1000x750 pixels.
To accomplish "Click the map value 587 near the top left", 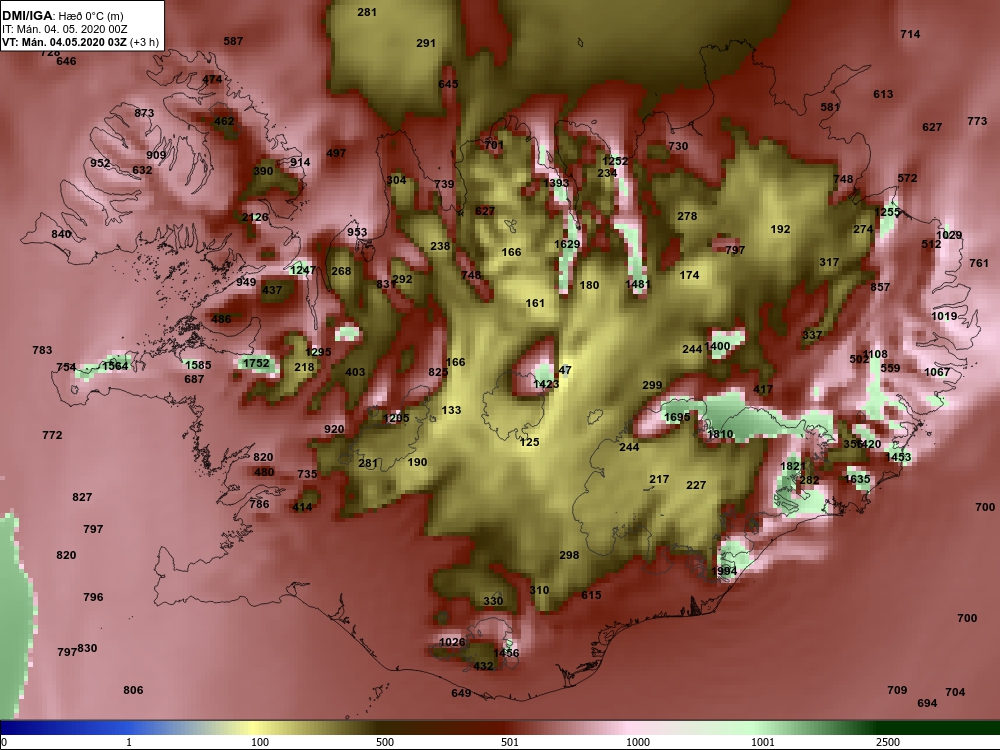I will tap(233, 41).
